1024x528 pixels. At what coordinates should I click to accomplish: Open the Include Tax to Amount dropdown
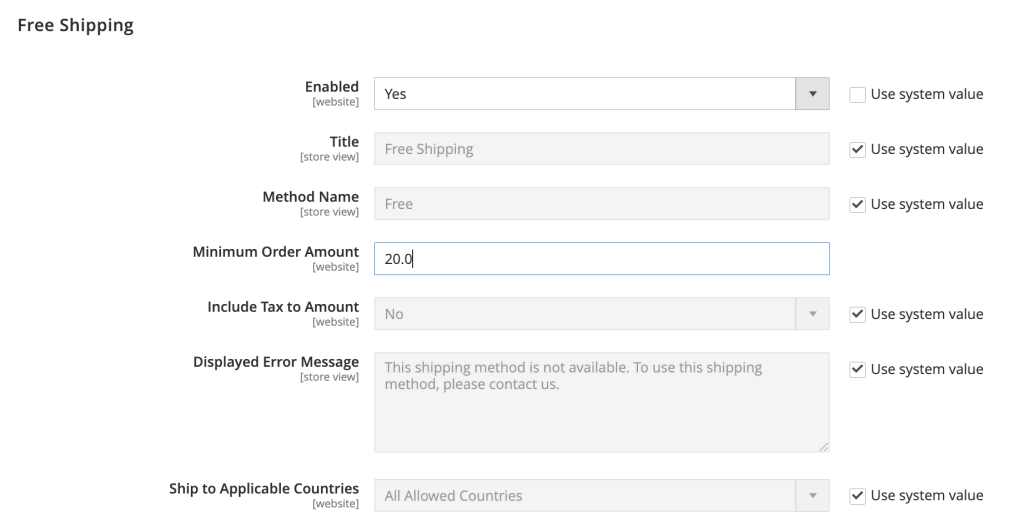coord(601,314)
